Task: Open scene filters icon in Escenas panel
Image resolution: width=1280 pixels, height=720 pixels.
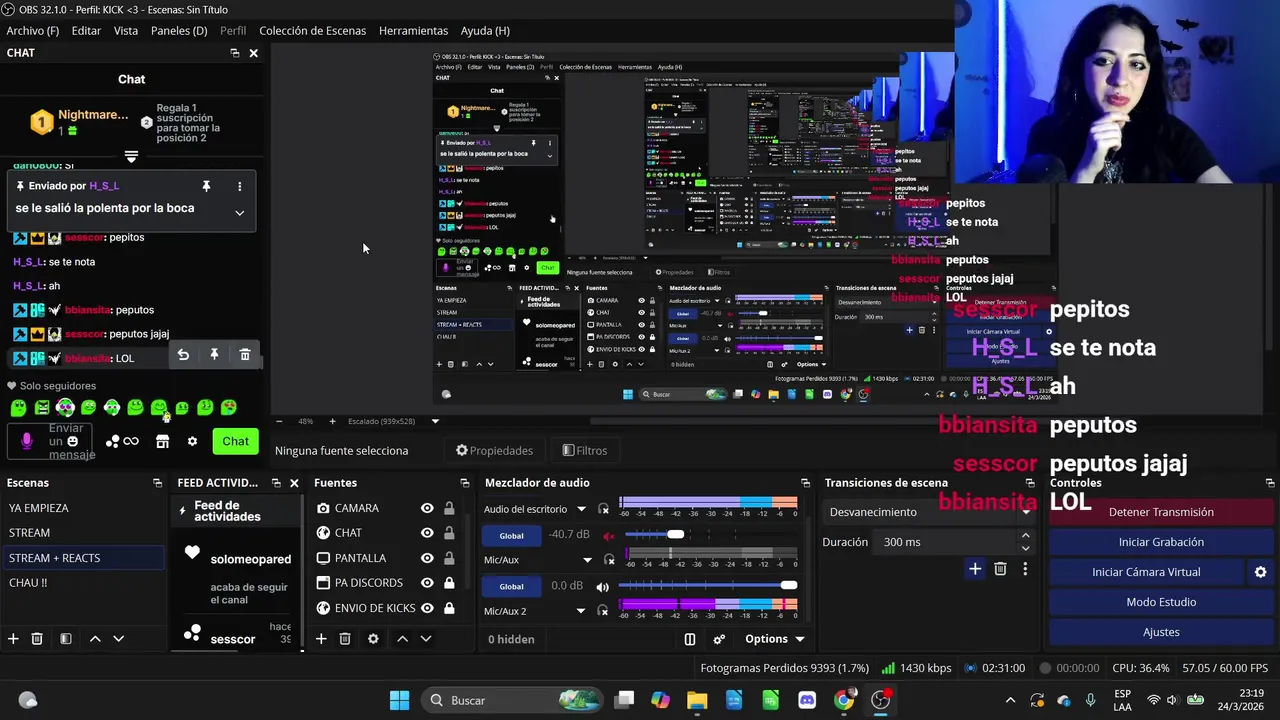Action: [65, 639]
